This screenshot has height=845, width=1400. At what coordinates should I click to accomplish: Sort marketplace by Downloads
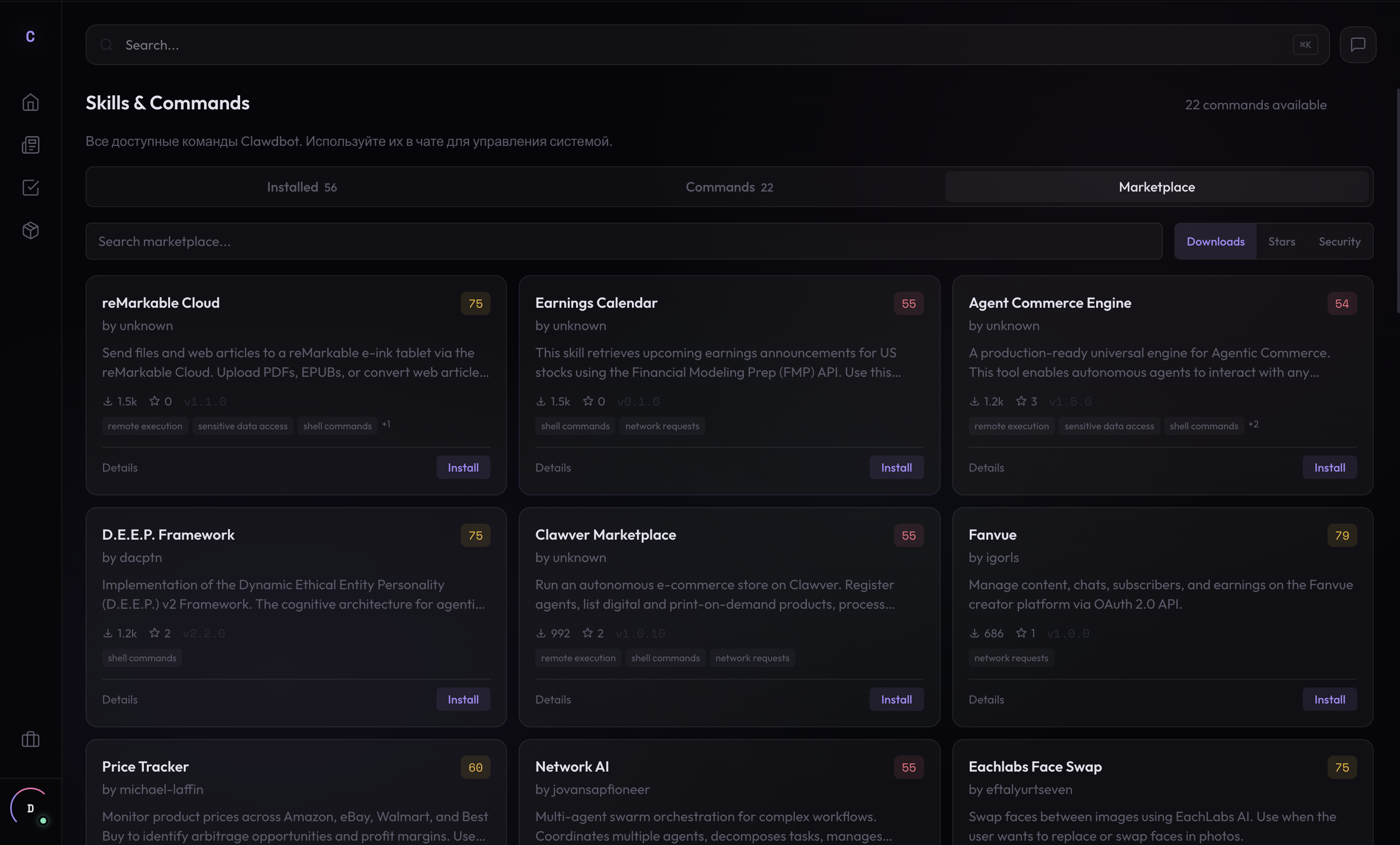(1215, 242)
